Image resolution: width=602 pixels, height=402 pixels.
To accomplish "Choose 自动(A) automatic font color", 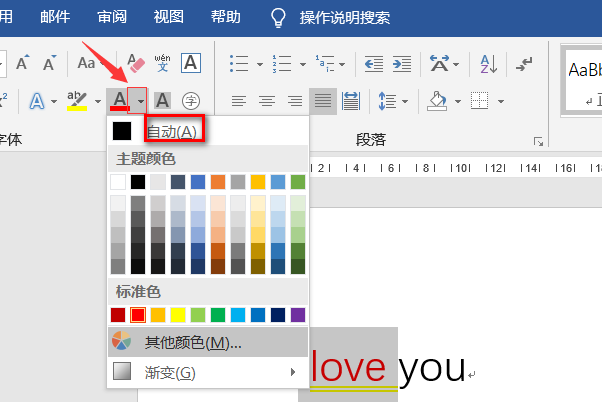I will click(208, 131).
